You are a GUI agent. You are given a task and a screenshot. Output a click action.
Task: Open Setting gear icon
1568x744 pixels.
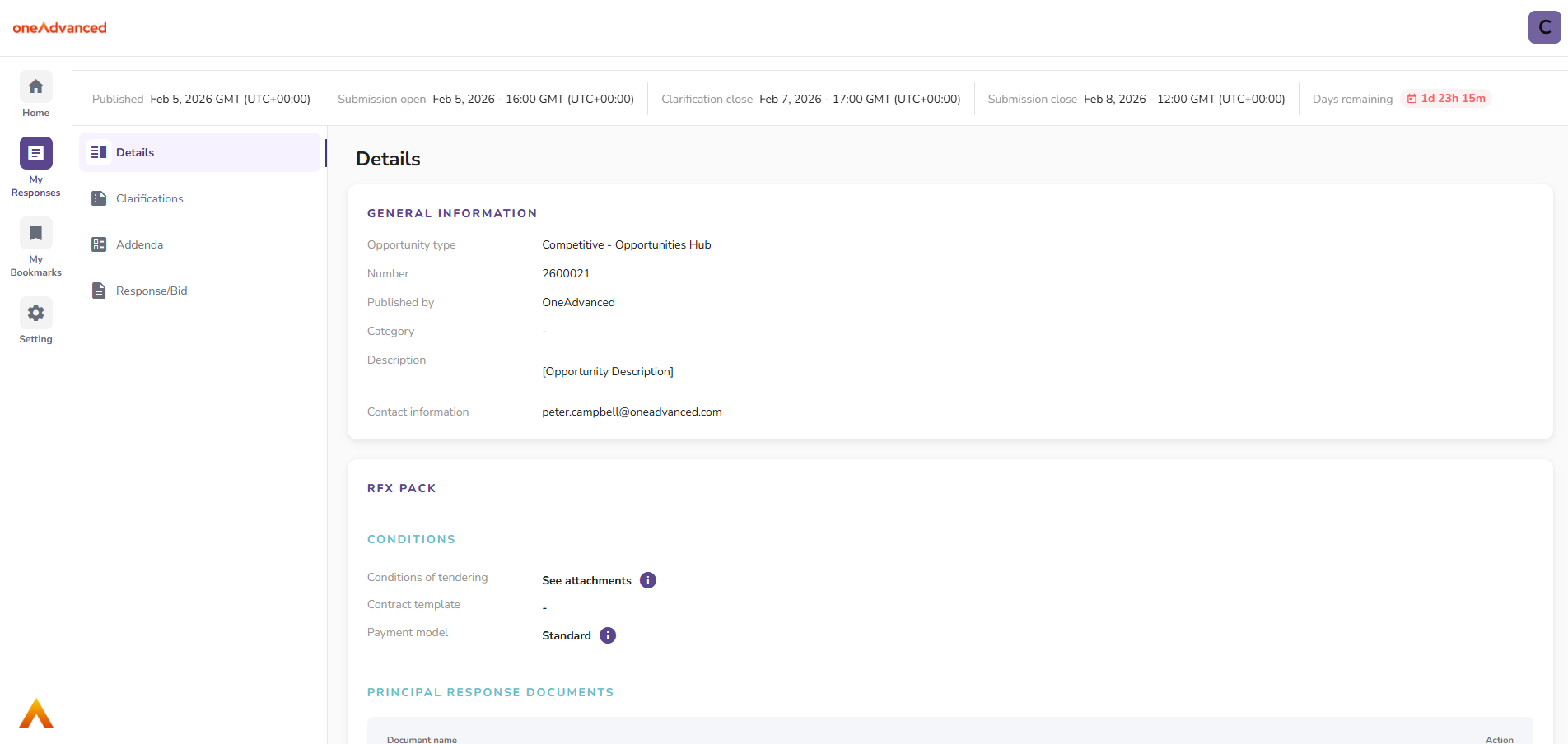pos(36,313)
